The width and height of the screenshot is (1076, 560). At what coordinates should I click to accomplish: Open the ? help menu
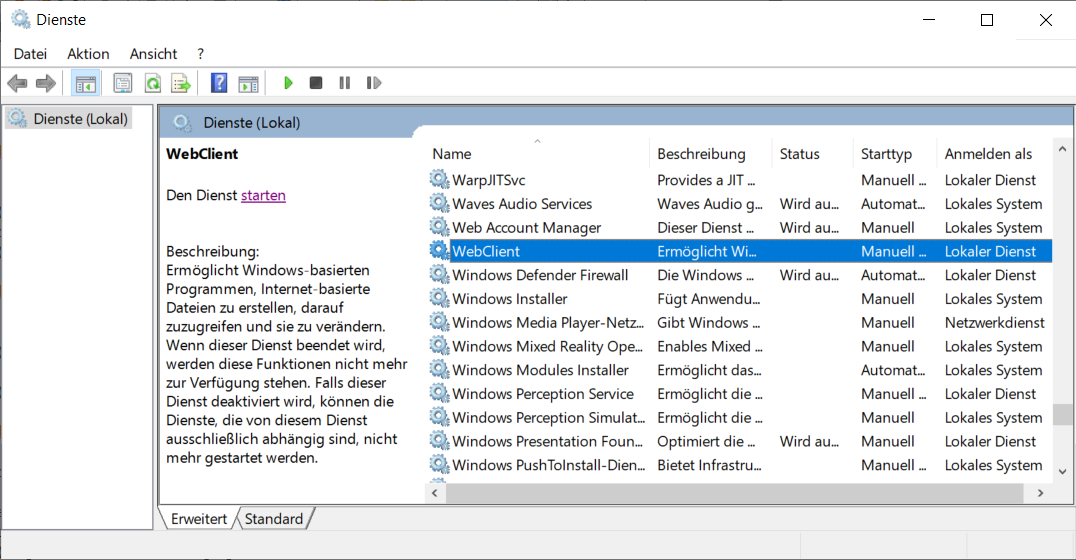(200, 54)
